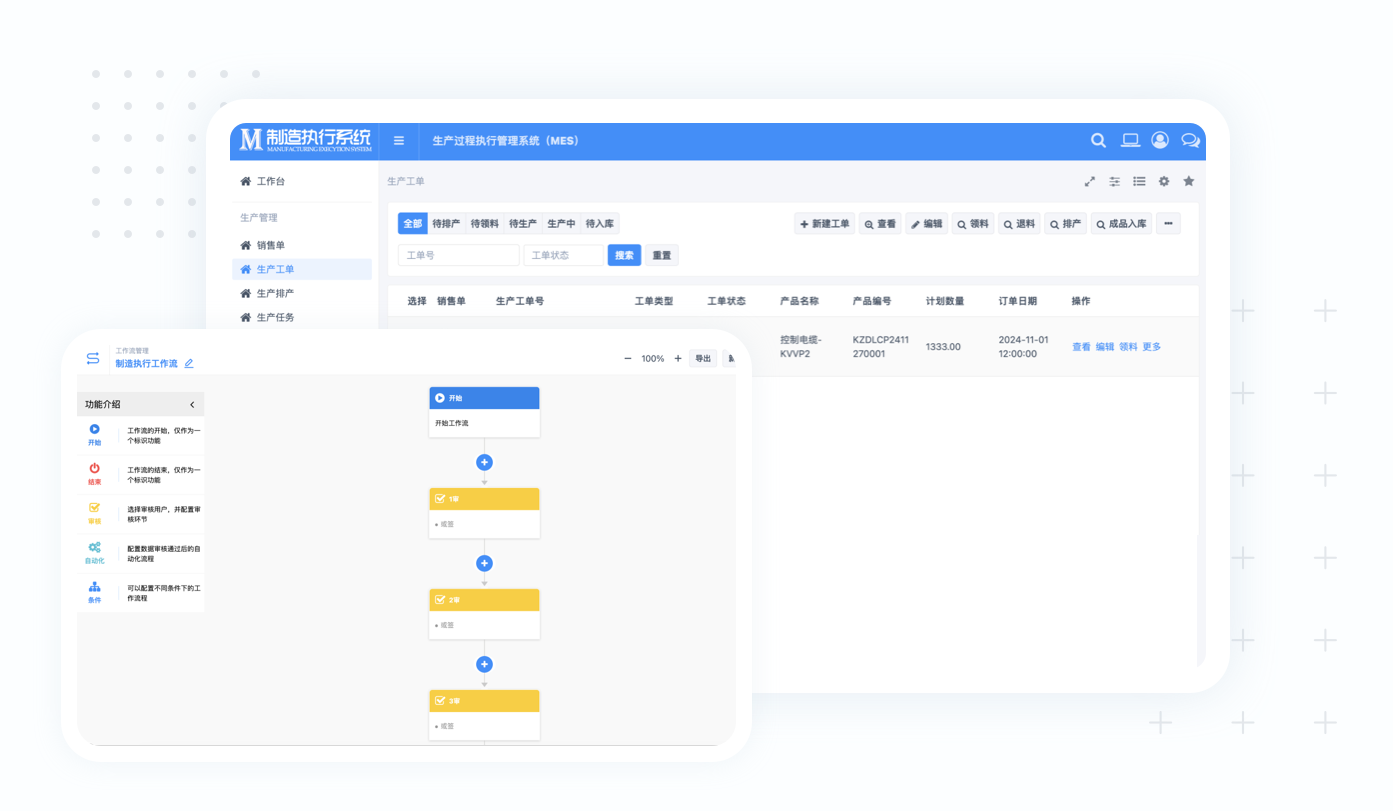Expand the three-dots more actions button
1393x811 pixels.
tap(1168, 224)
